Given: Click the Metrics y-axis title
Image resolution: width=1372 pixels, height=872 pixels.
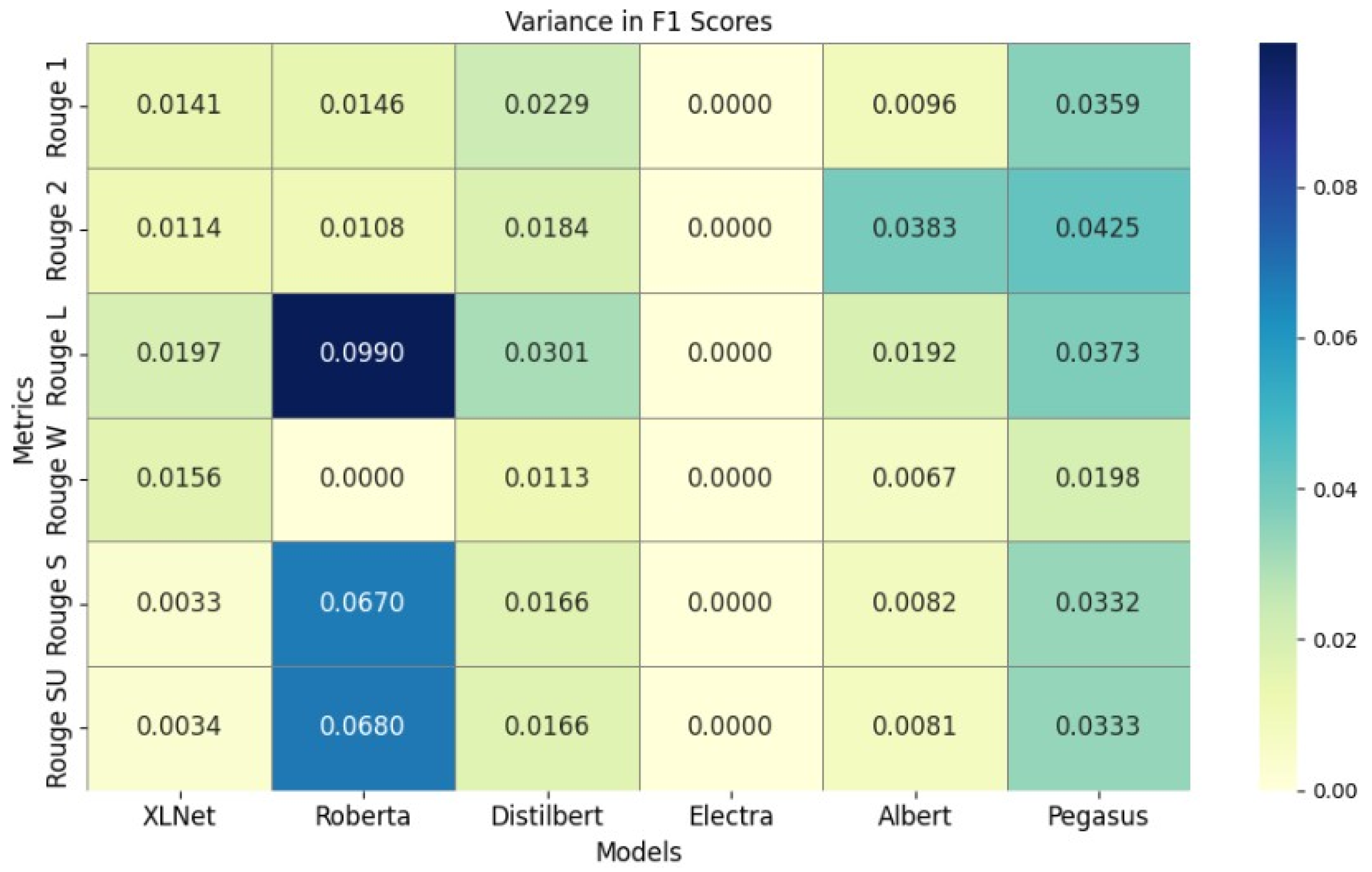Looking at the screenshot, I should click(24, 420).
